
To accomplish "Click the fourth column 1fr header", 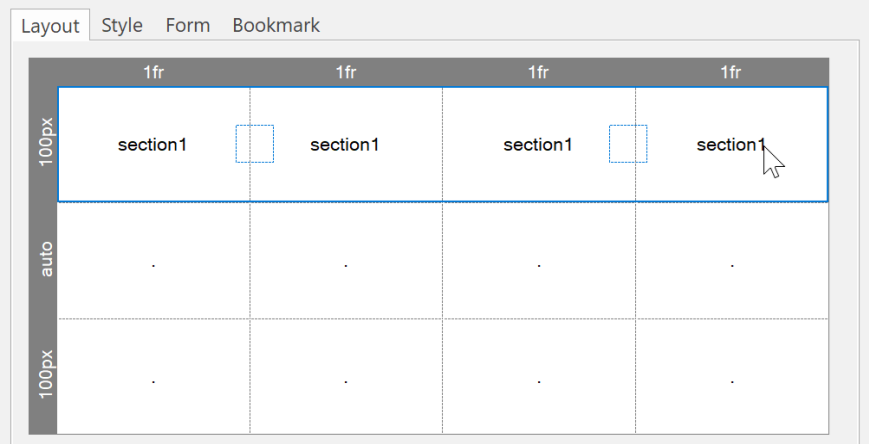I will pos(731,72).
